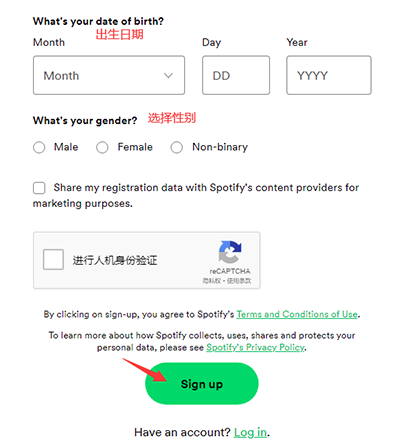Click the share registration data label text

tap(196, 195)
